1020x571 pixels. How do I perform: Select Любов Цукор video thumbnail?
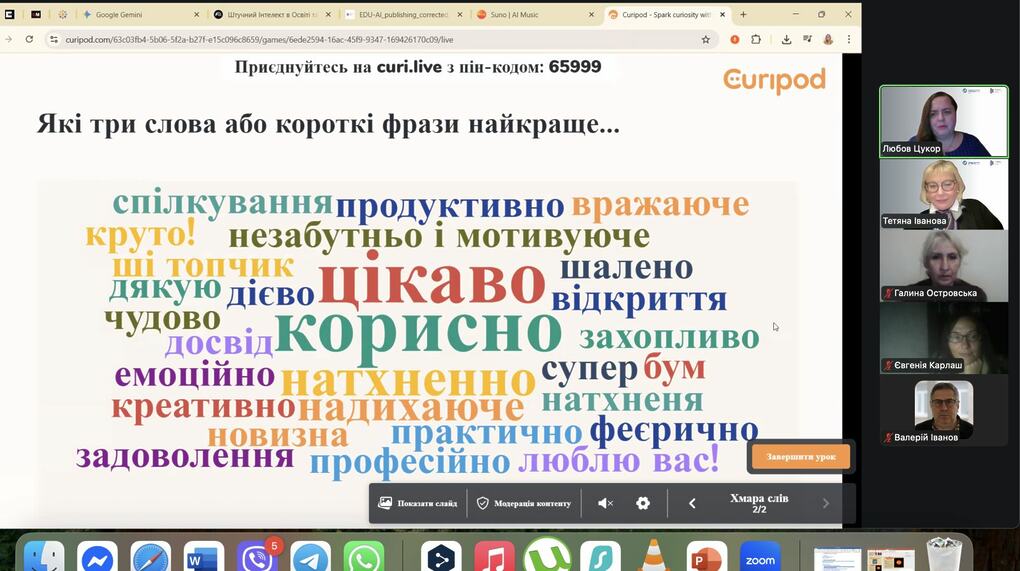click(x=943, y=121)
